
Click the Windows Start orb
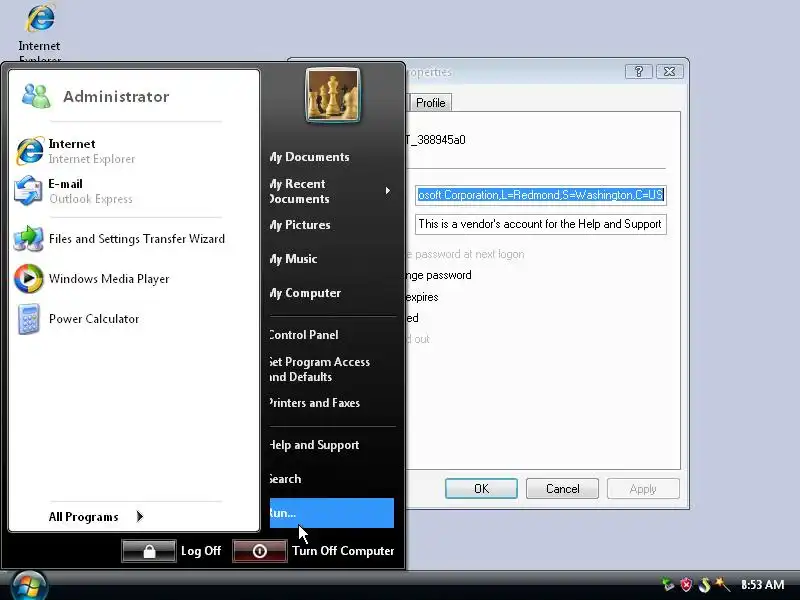tap(29, 587)
